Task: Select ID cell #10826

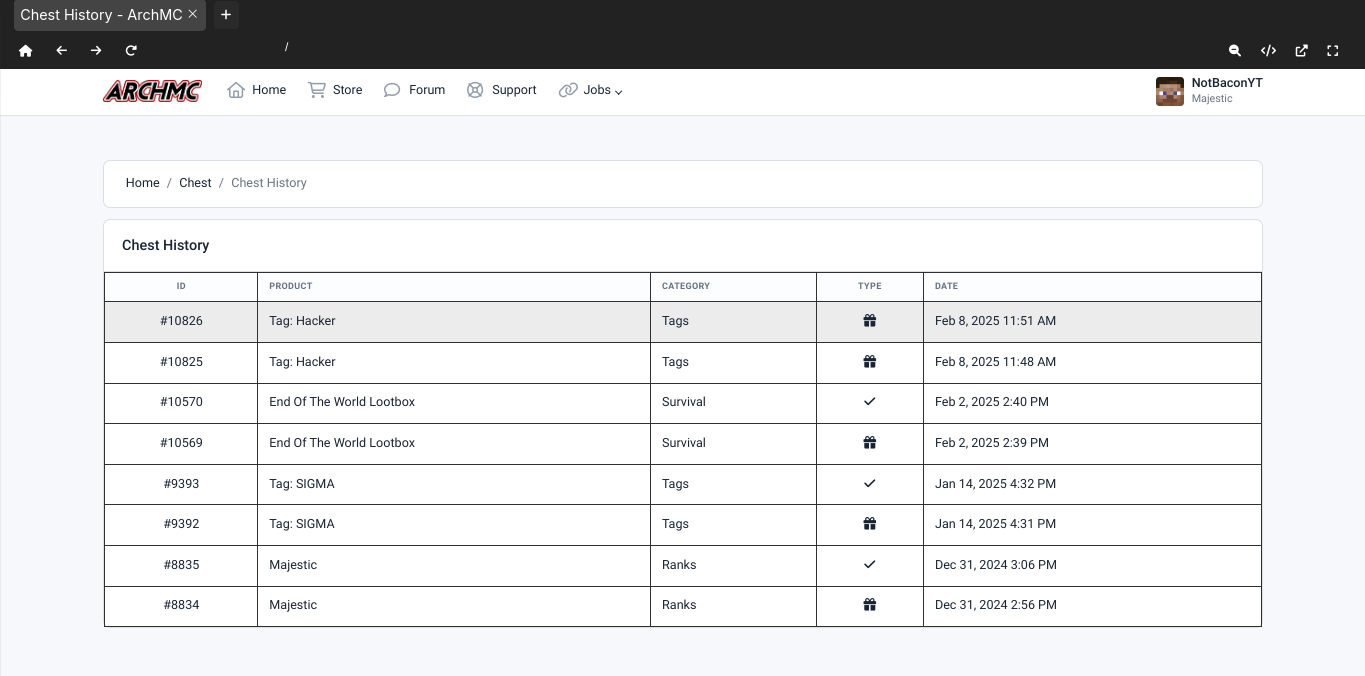Action: 181,321
